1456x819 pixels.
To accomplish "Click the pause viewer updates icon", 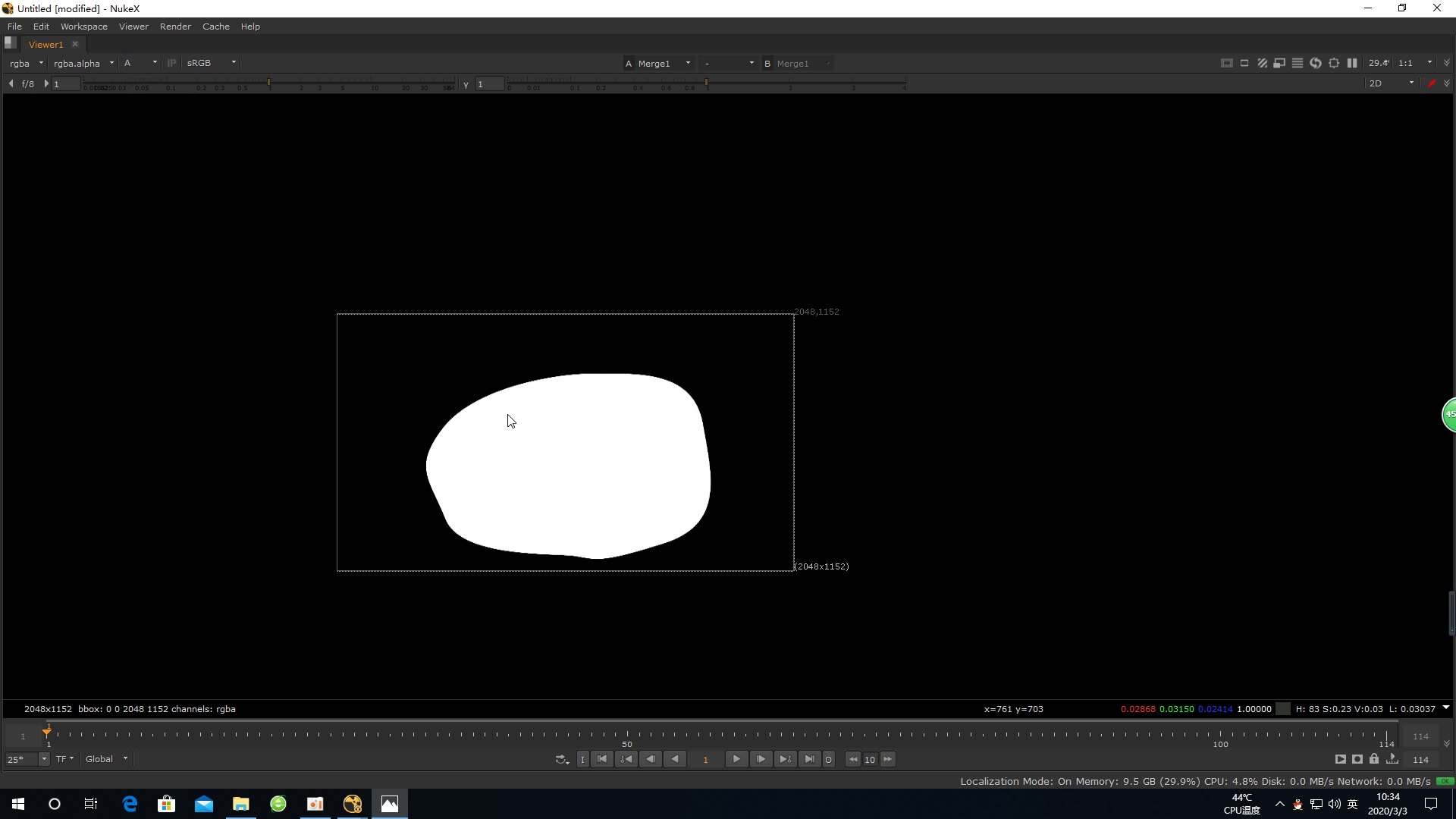I will click(1352, 63).
